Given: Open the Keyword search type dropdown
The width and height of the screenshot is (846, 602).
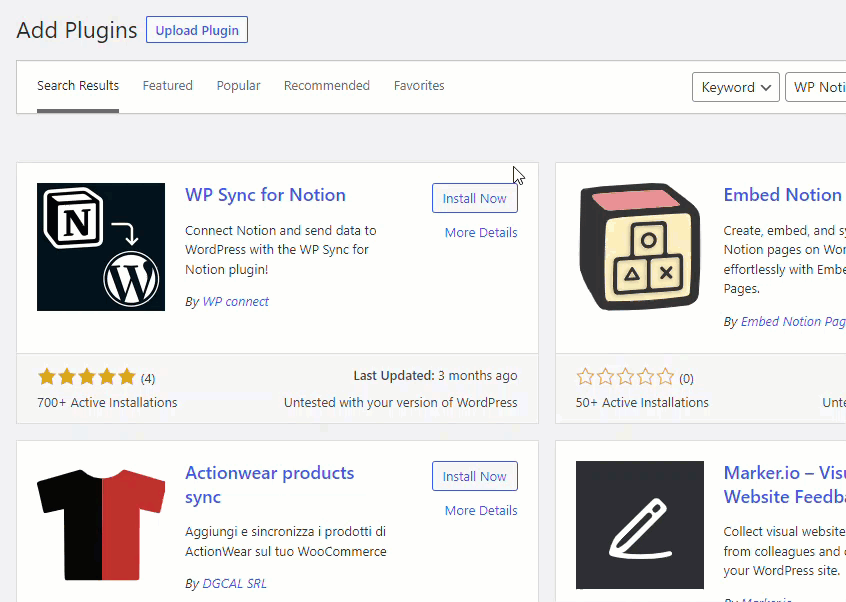Looking at the screenshot, I should click(x=735, y=87).
